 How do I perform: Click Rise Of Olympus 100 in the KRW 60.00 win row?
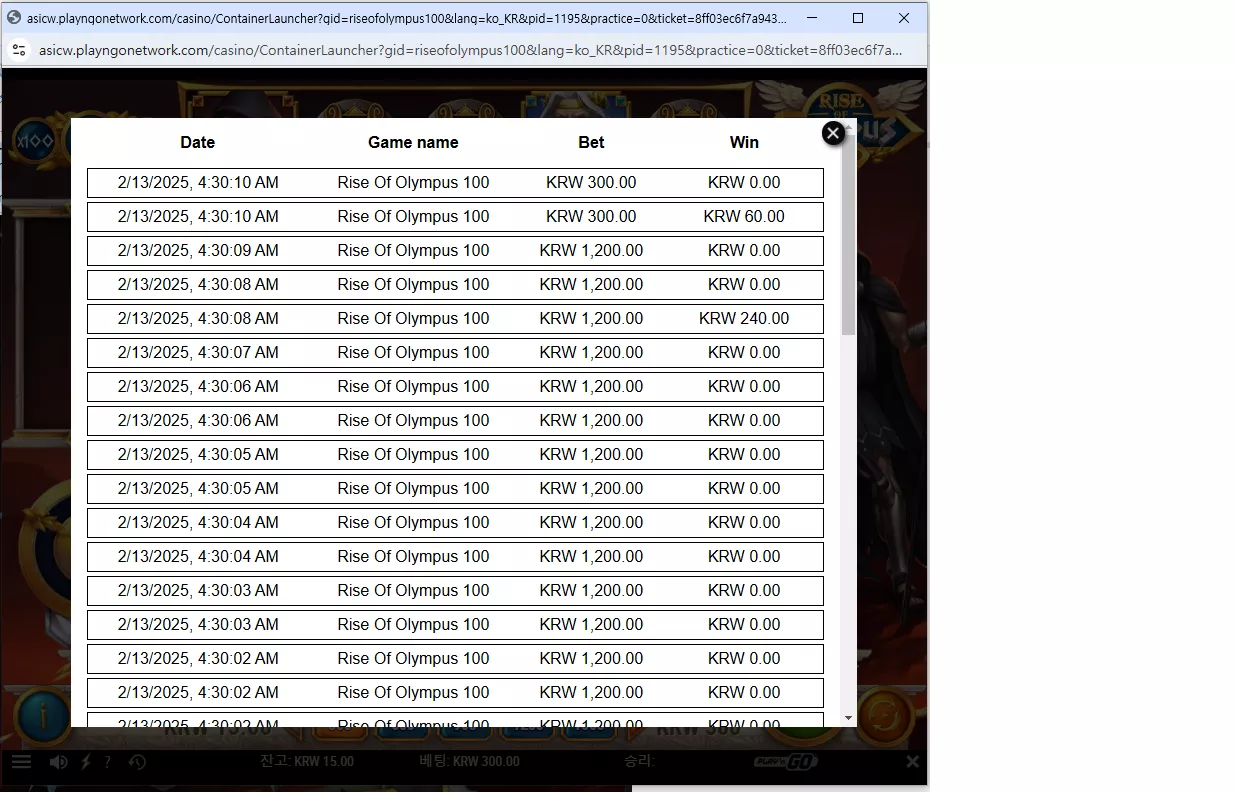413,216
